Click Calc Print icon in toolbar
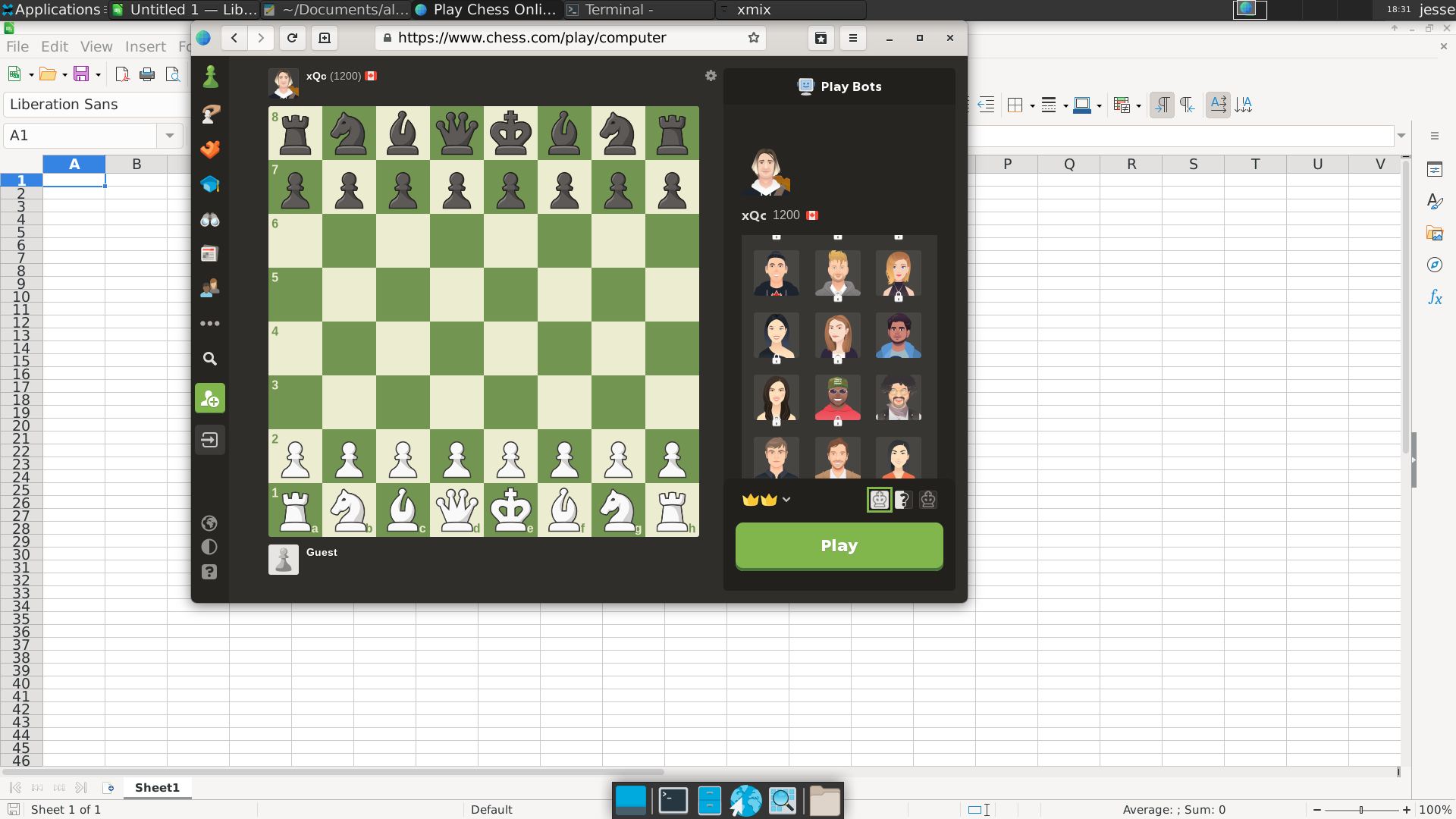This screenshot has height=819, width=1456. coord(147,74)
